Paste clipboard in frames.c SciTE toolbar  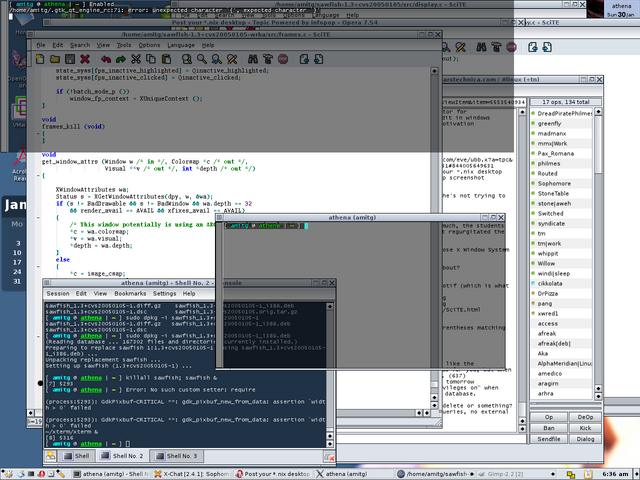pyautogui.click(x=166, y=59)
